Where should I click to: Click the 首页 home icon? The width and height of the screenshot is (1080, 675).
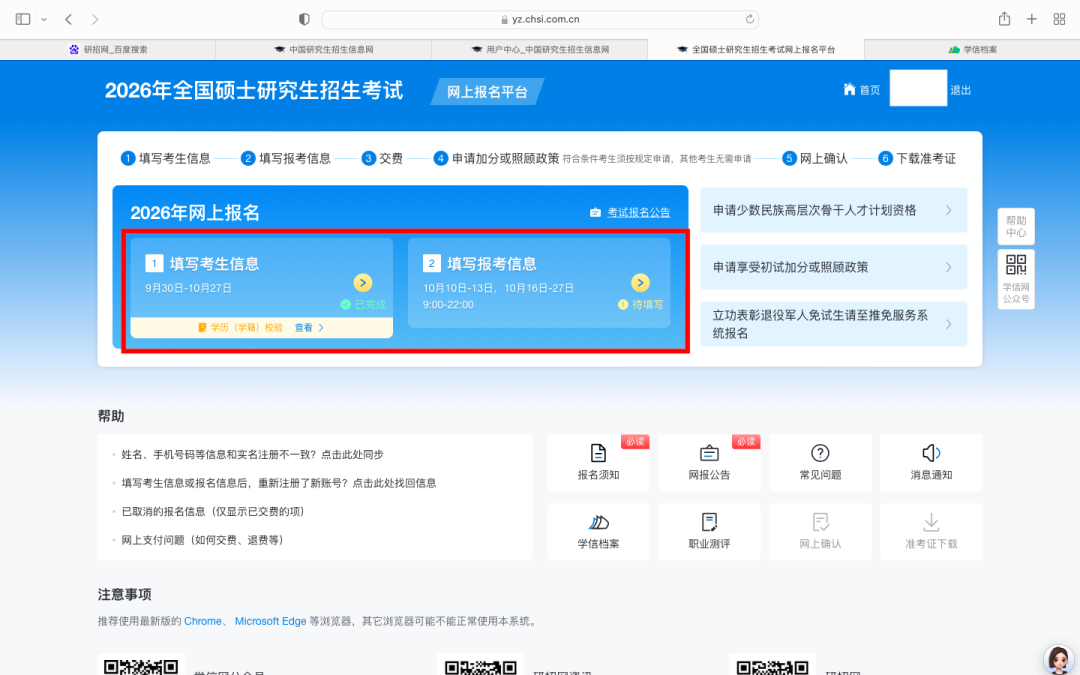pyautogui.click(x=850, y=90)
